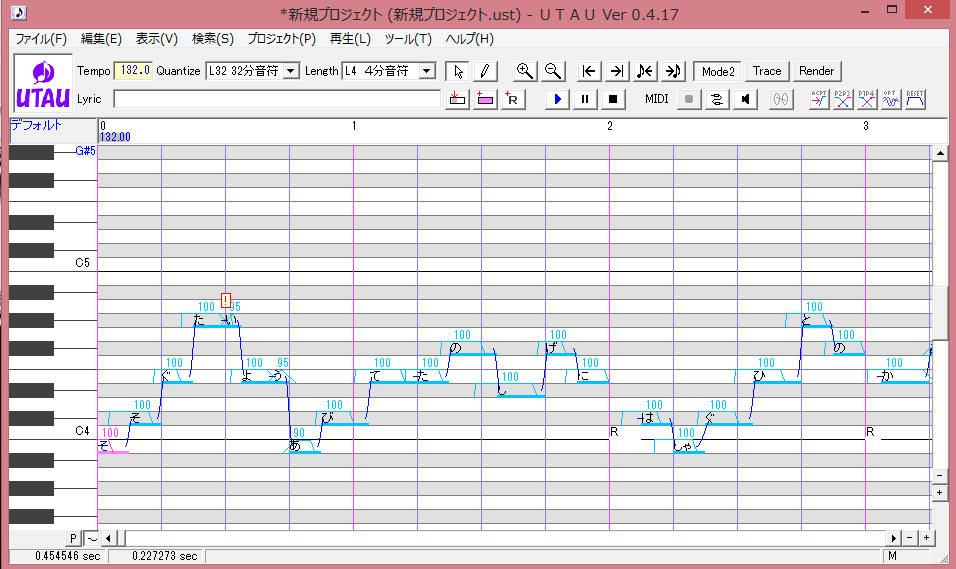Toggle Mode2 pitch editing
The image size is (956, 569).
718,71
